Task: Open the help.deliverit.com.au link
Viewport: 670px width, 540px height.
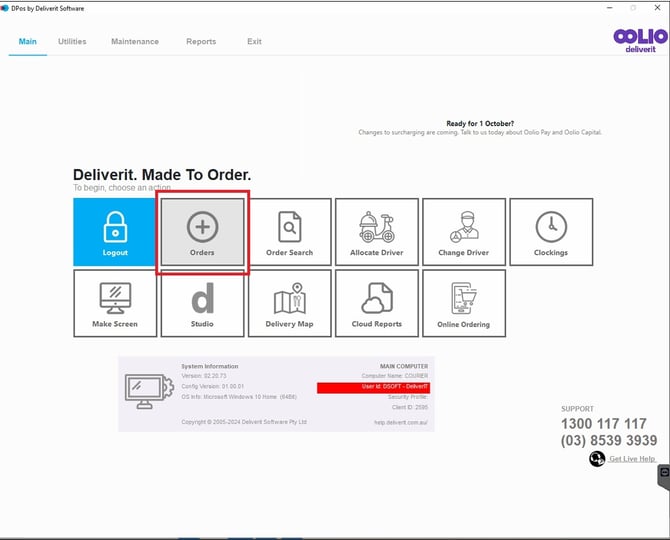Action: [401, 422]
